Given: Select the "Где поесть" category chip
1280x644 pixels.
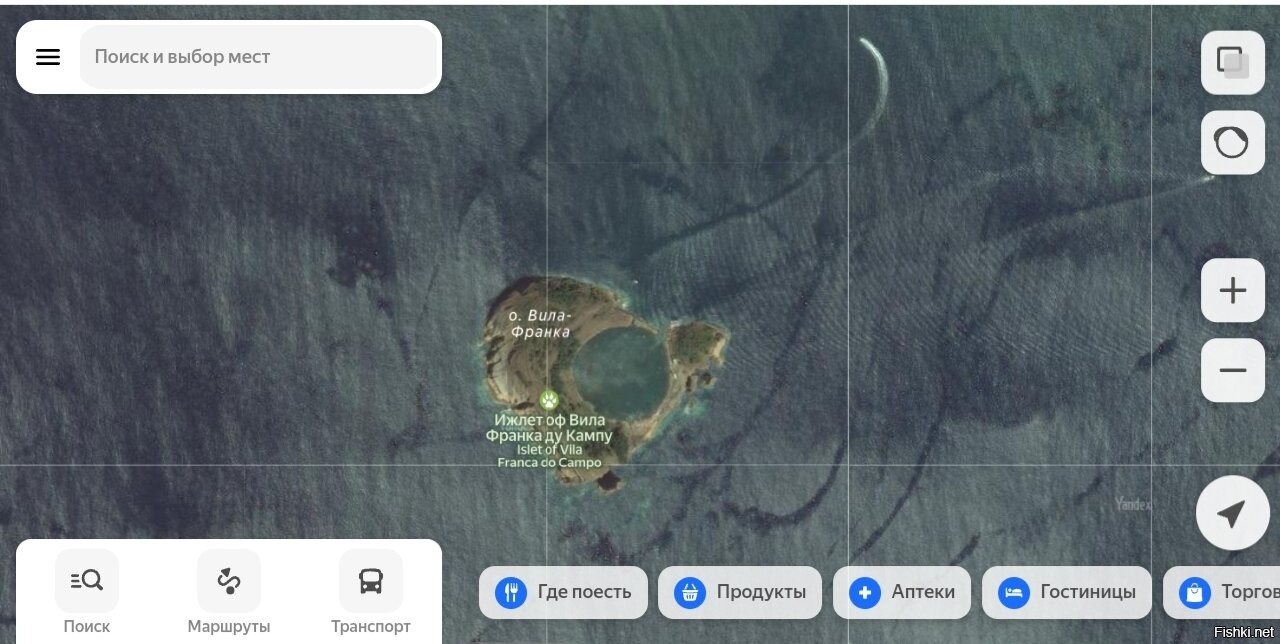Looking at the screenshot, I should tap(563, 592).
